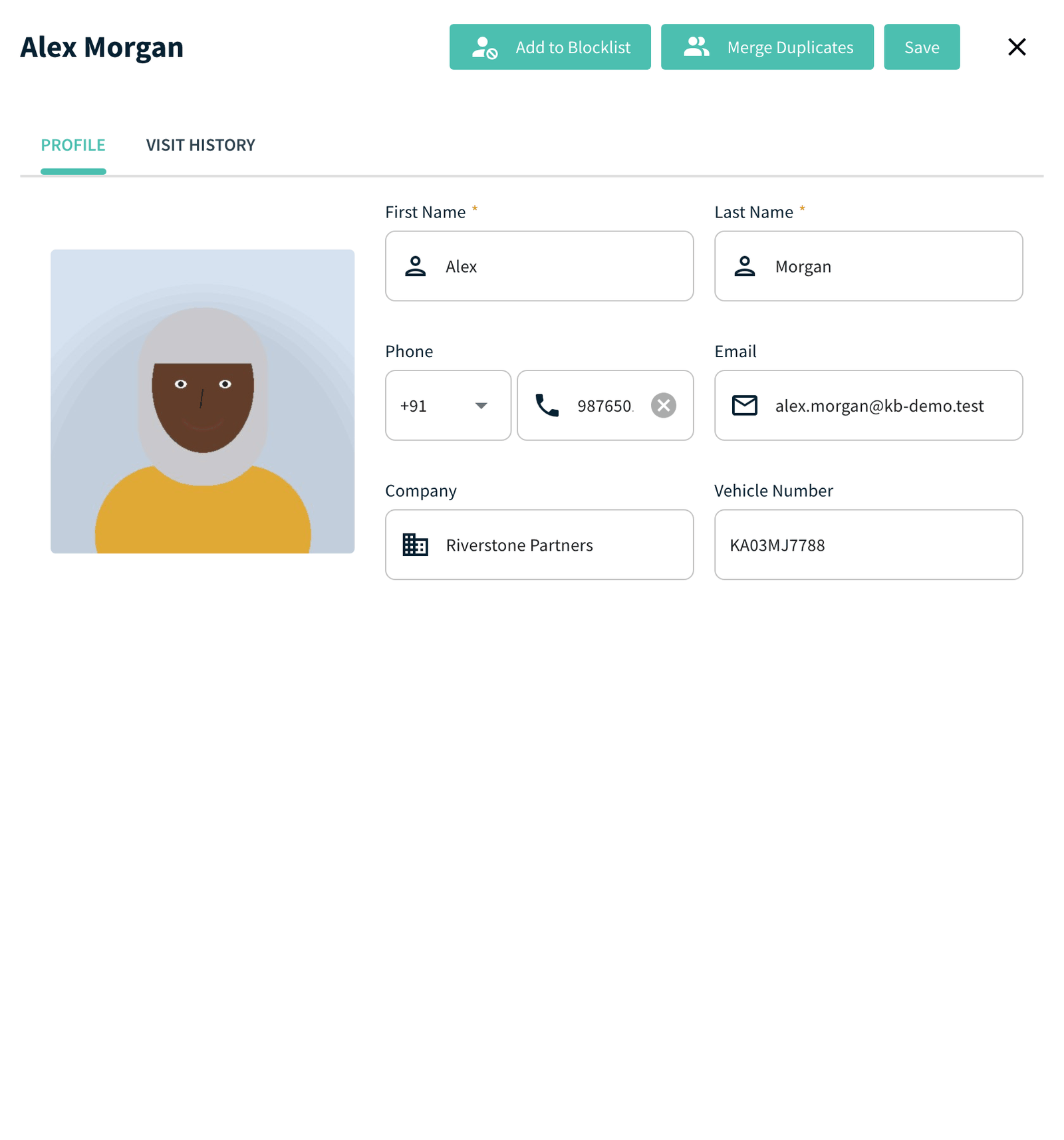Click the blocked-user icon on Add to Blocklist

[485, 48]
